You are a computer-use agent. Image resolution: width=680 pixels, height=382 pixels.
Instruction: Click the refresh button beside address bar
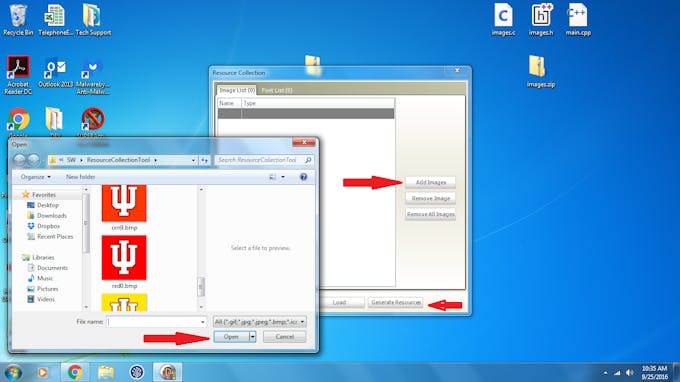click(x=204, y=160)
